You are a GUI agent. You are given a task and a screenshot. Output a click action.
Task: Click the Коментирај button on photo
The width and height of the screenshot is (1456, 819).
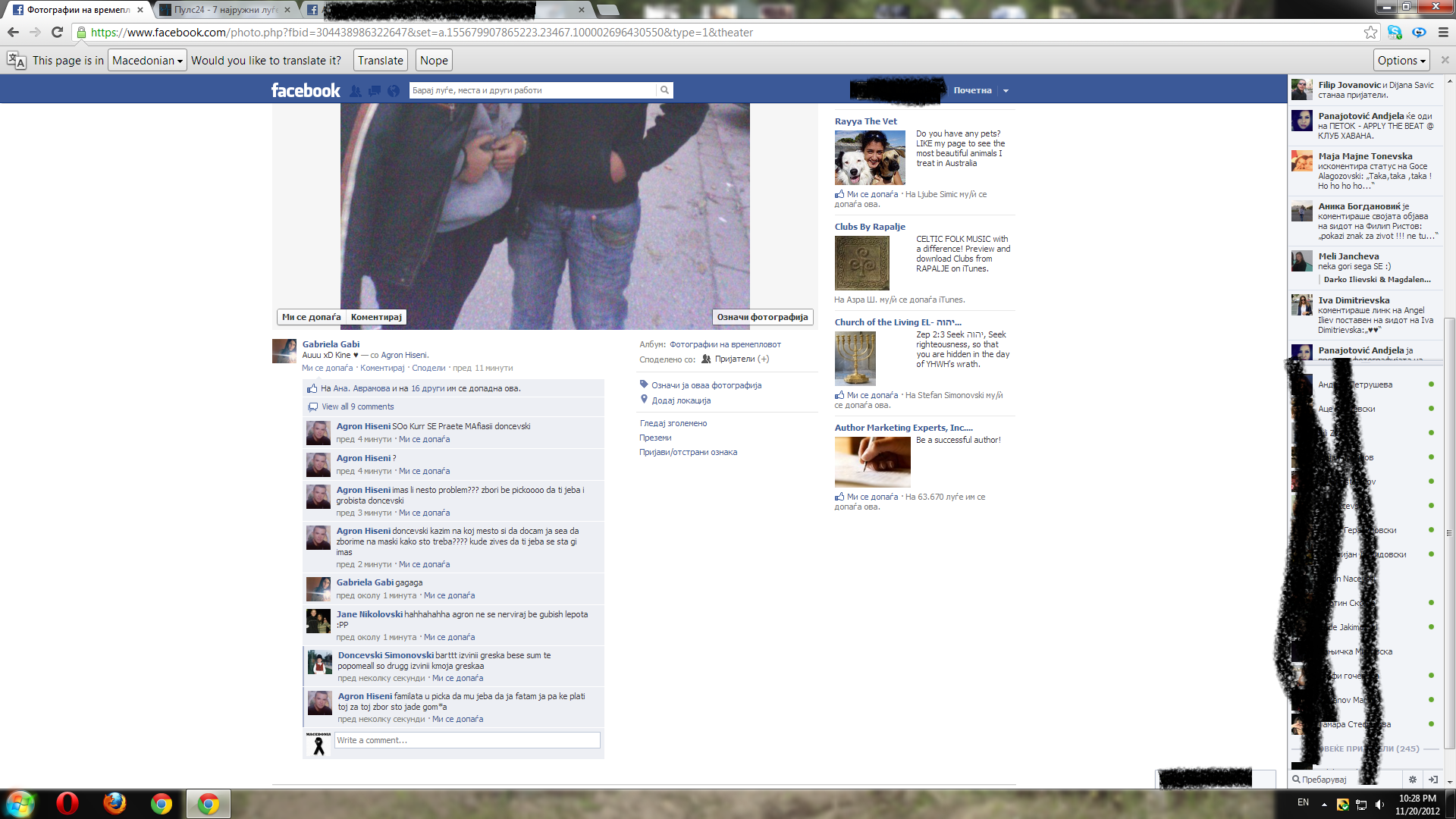[x=376, y=317]
